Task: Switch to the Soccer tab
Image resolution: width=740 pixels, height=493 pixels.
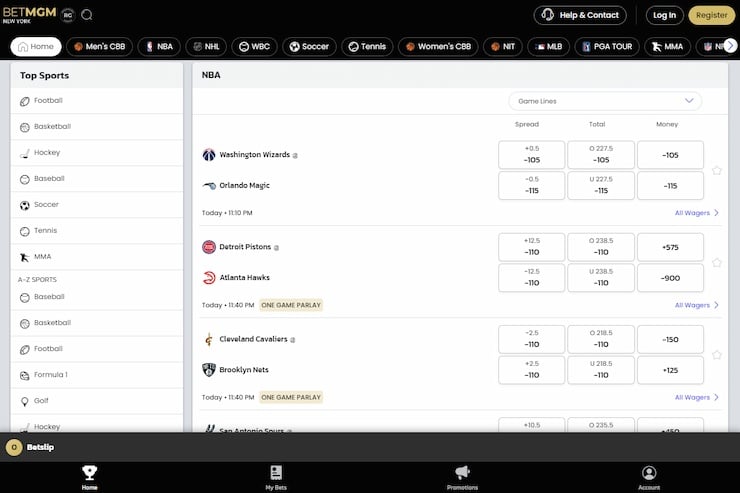Action: click(309, 47)
